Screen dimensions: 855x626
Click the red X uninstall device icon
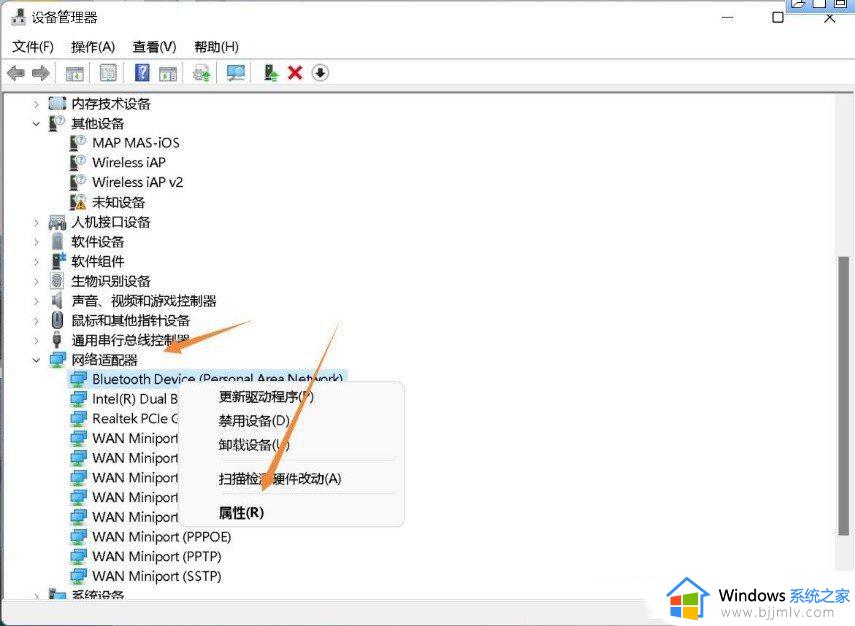(x=295, y=73)
